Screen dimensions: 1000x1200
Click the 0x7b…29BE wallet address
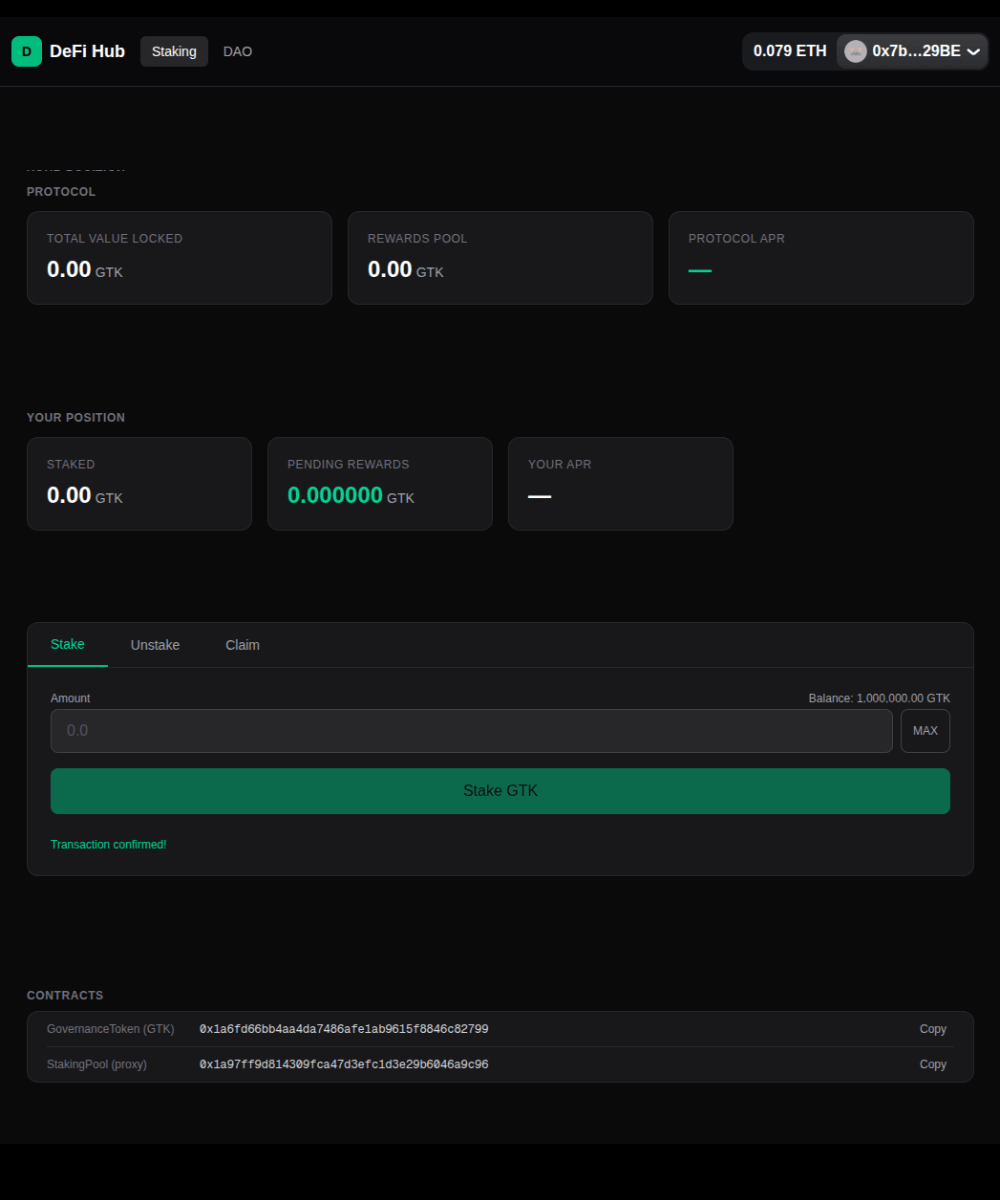click(916, 51)
